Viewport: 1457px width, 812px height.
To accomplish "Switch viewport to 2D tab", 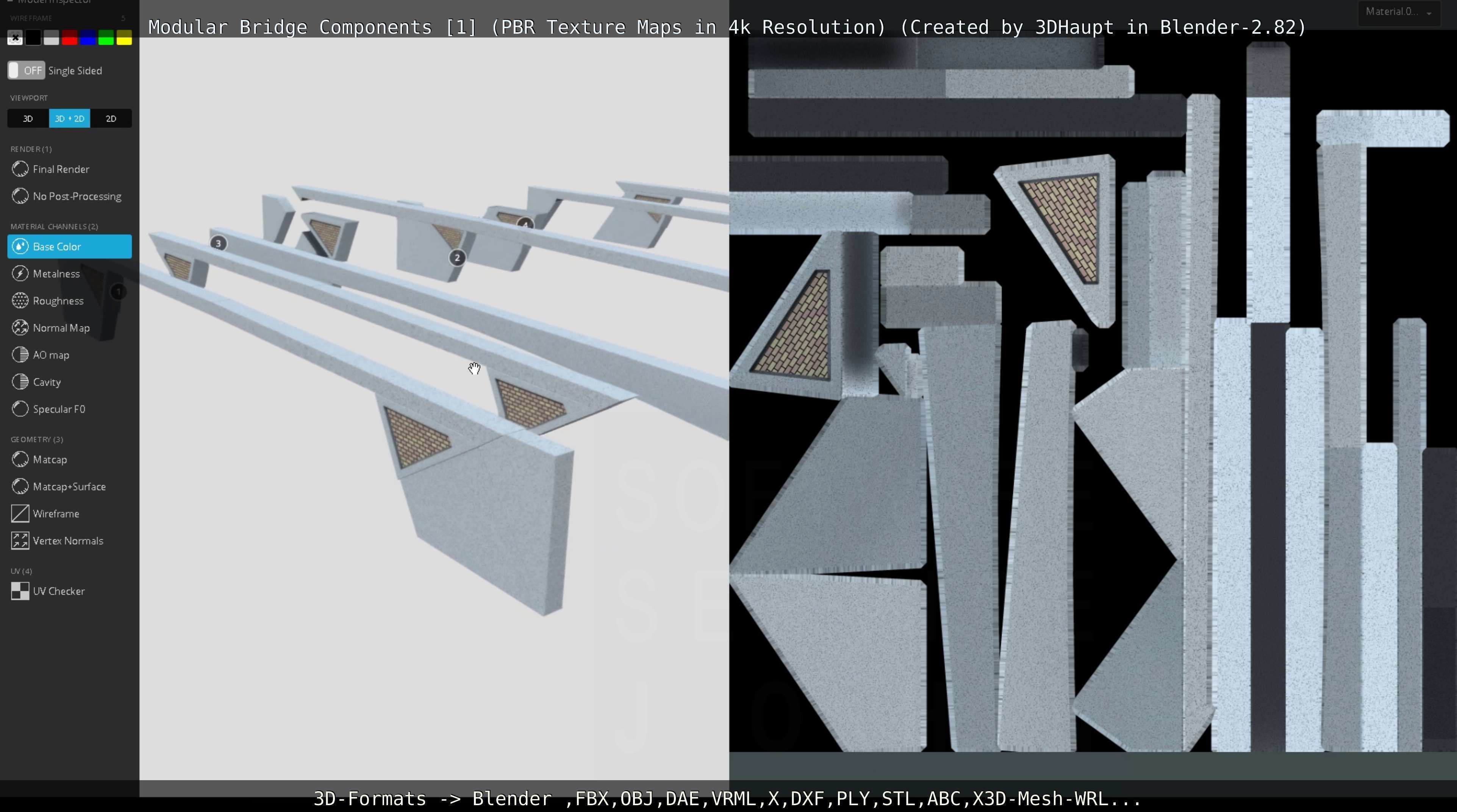I will (x=111, y=119).
